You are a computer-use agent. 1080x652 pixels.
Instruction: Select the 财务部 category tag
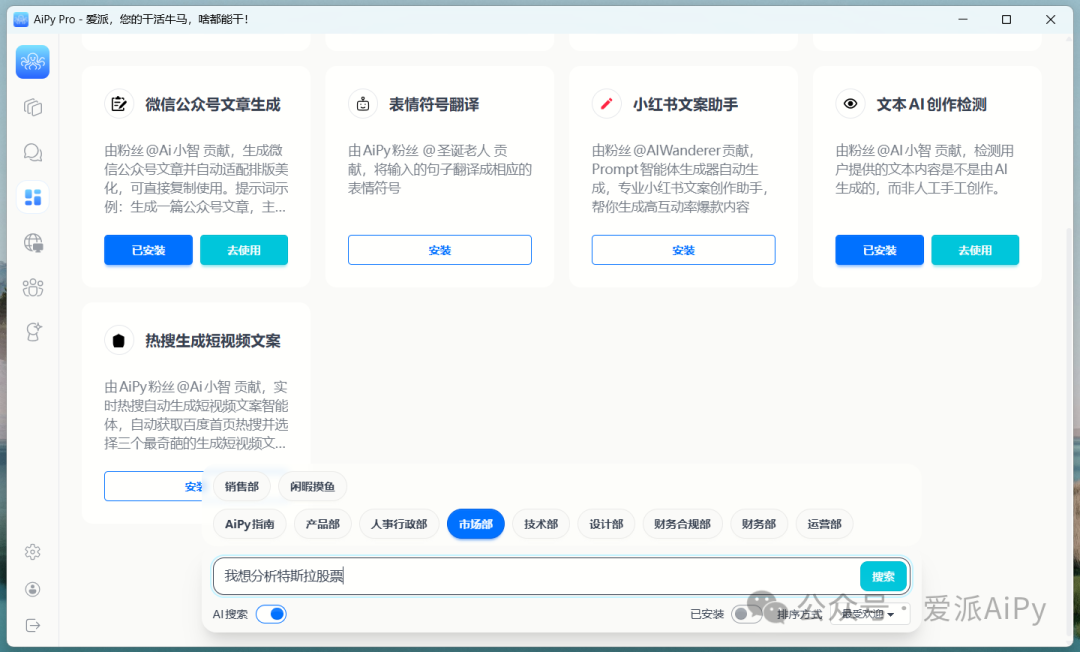click(x=758, y=525)
